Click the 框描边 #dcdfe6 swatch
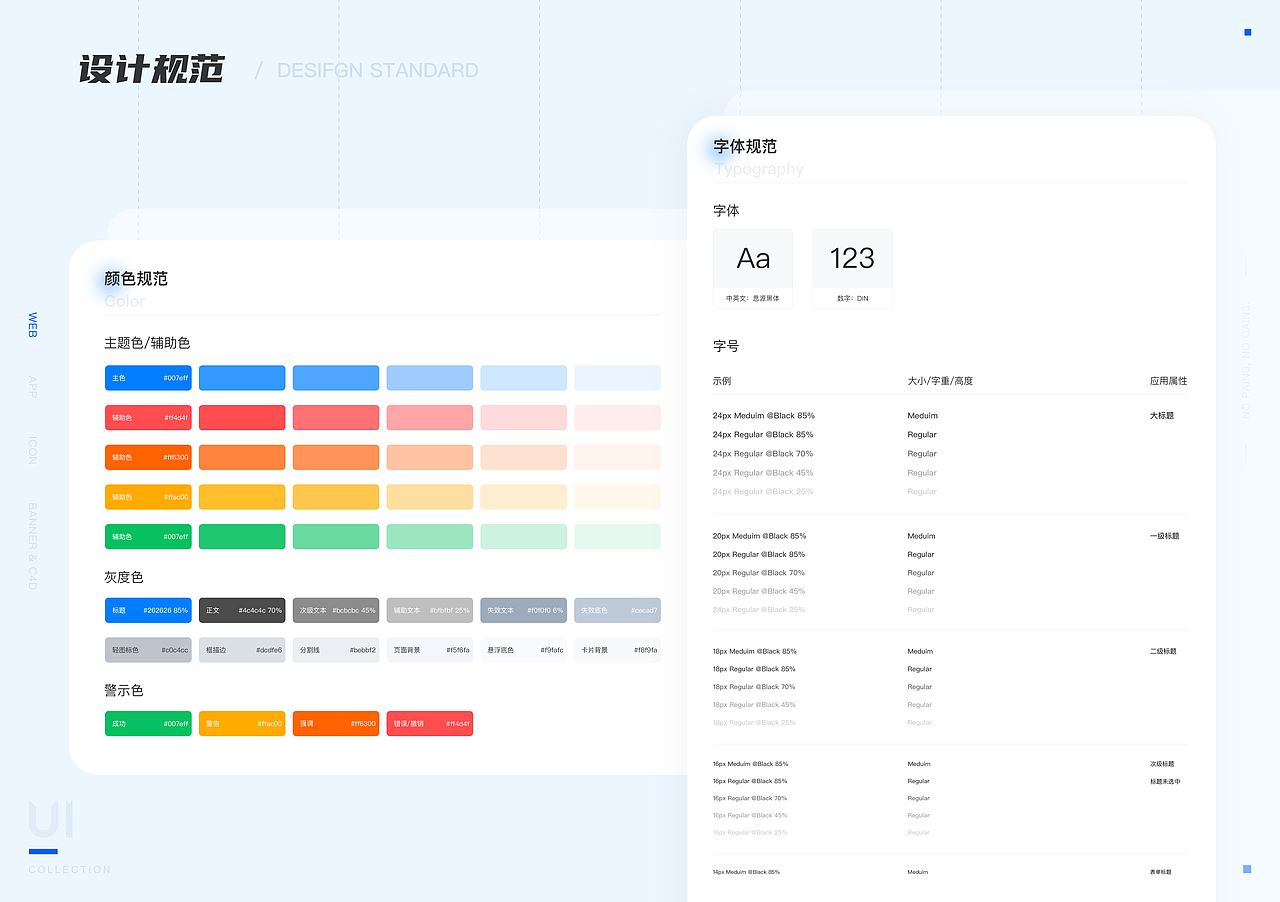 (x=242, y=650)
